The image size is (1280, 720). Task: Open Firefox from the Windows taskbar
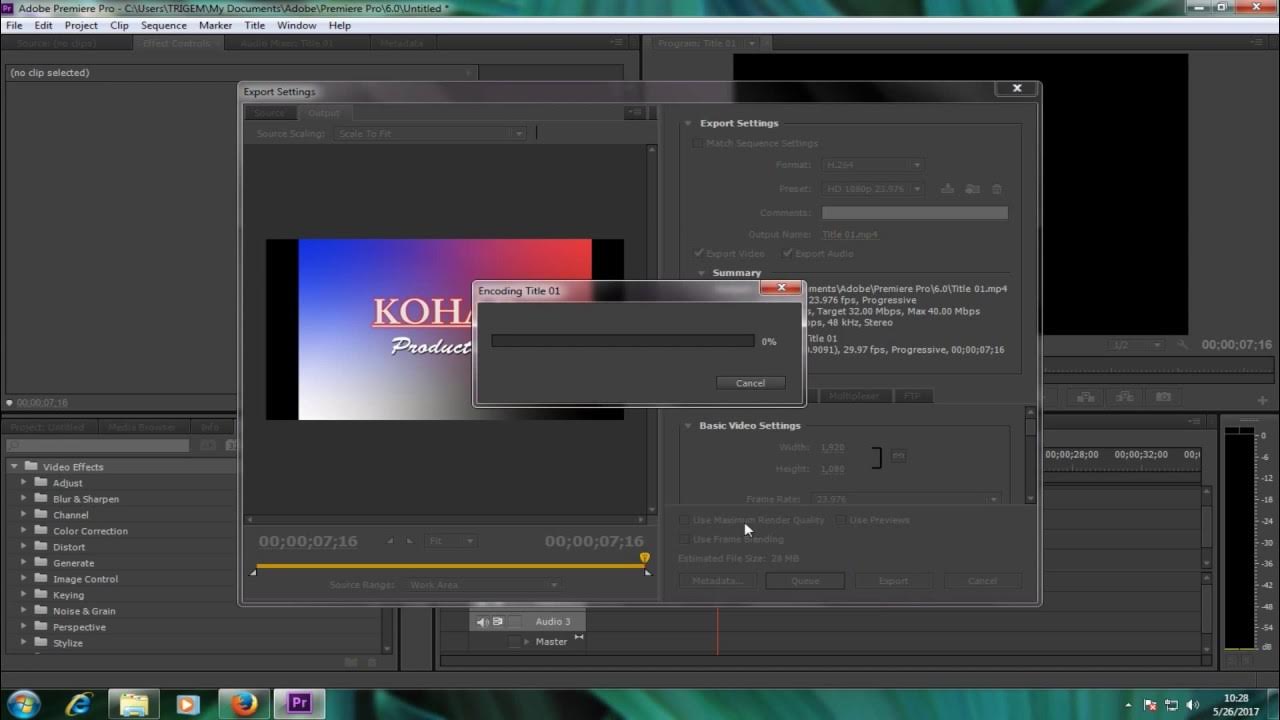243,704
